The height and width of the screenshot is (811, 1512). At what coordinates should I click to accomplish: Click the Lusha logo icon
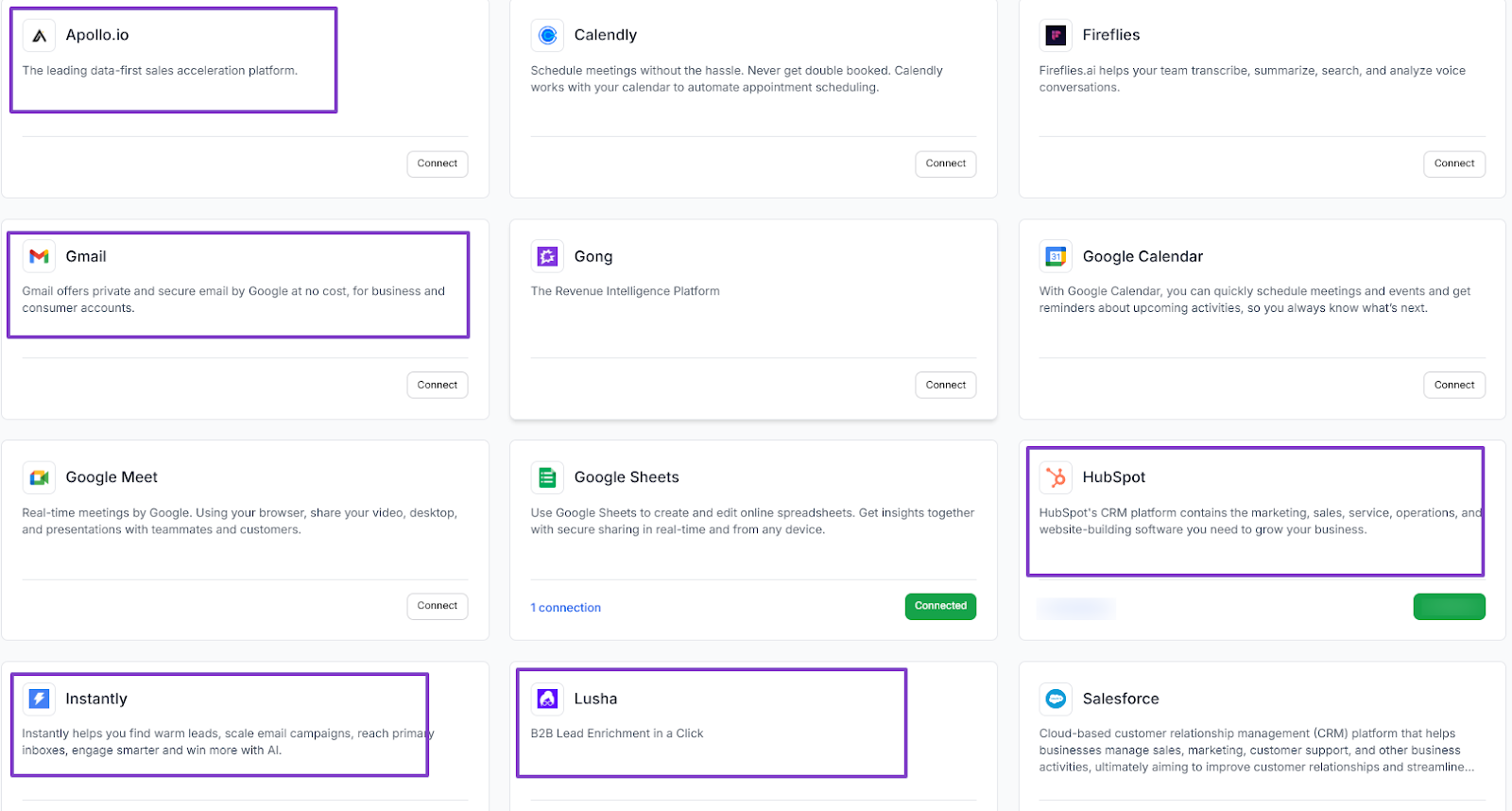547,699
